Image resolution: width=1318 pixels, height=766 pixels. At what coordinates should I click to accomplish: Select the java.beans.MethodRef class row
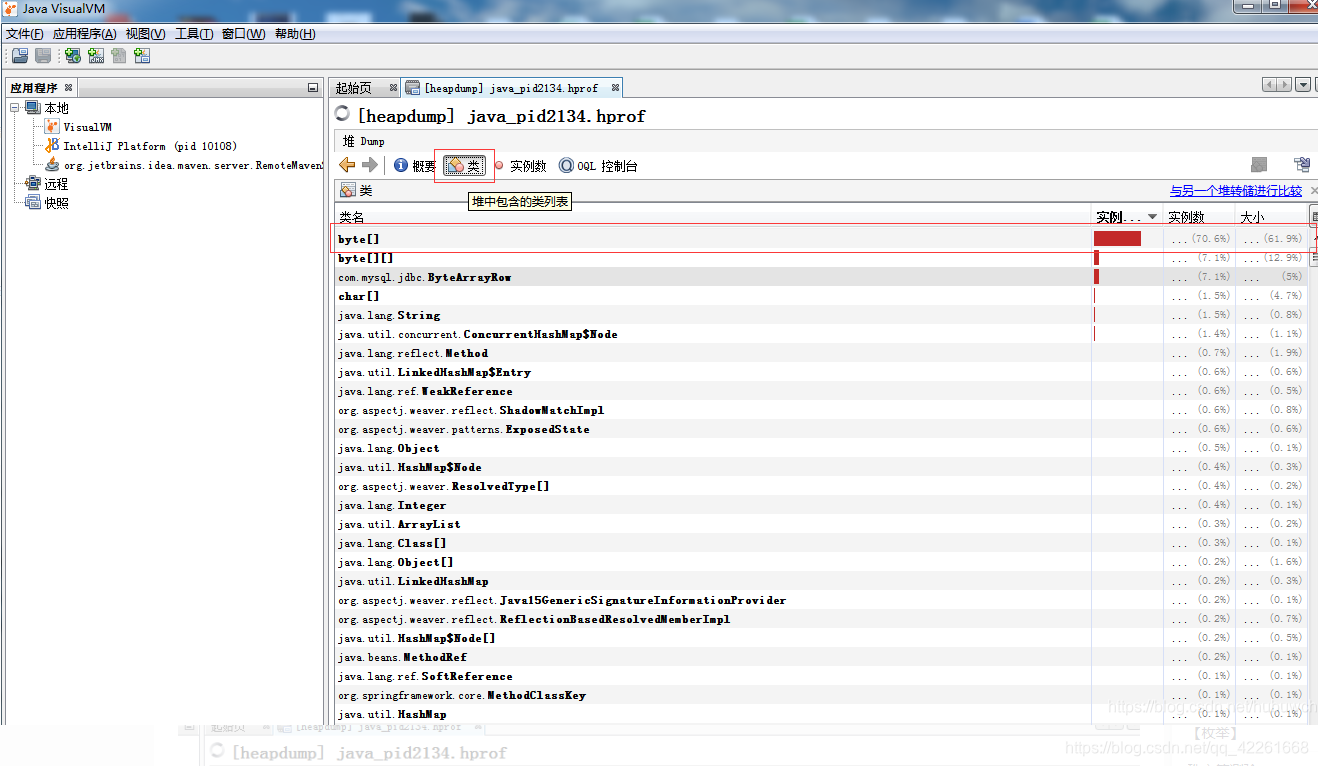821,657
